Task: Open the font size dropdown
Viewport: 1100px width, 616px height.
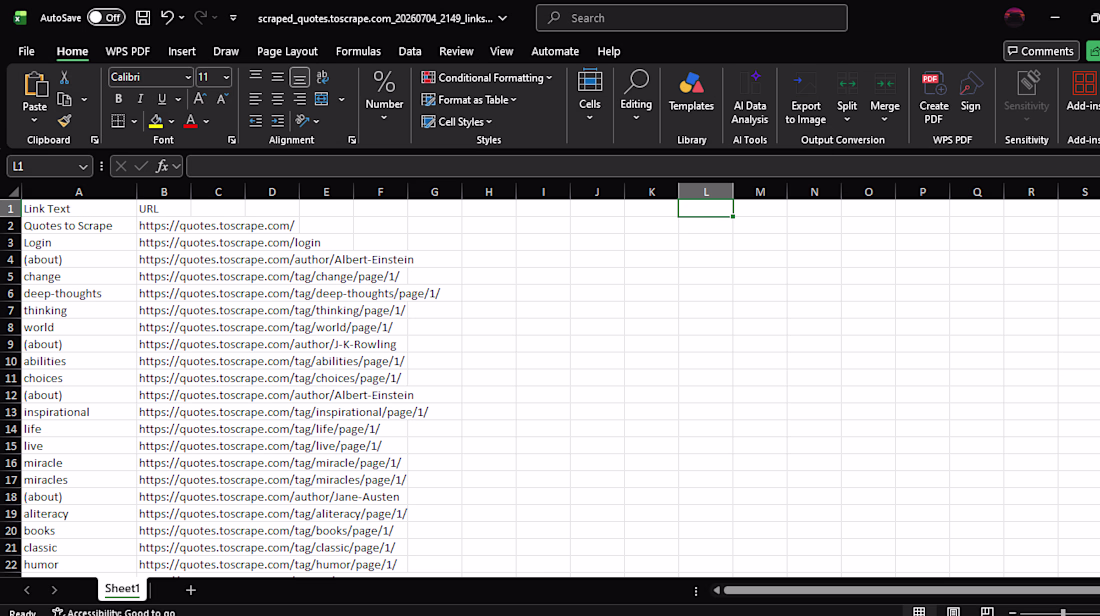Action: click(226, 77)
